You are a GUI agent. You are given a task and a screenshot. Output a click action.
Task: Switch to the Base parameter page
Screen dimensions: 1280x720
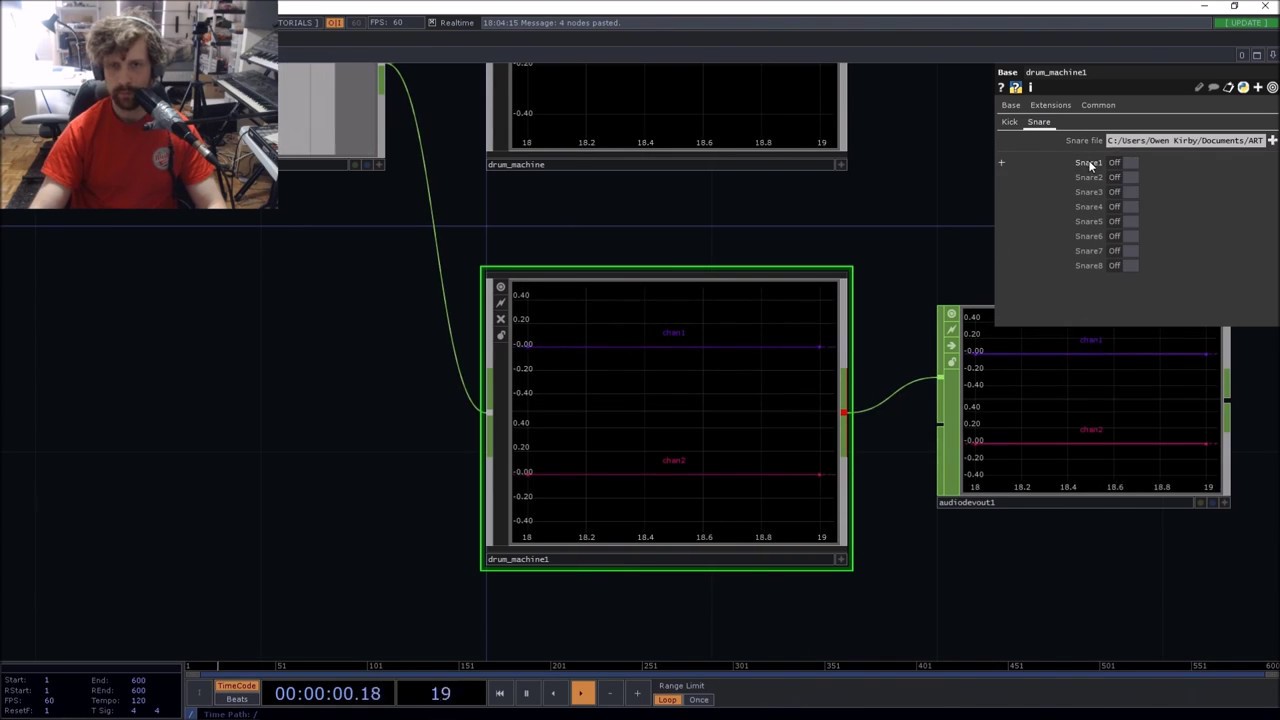(x=1011, y=105)
